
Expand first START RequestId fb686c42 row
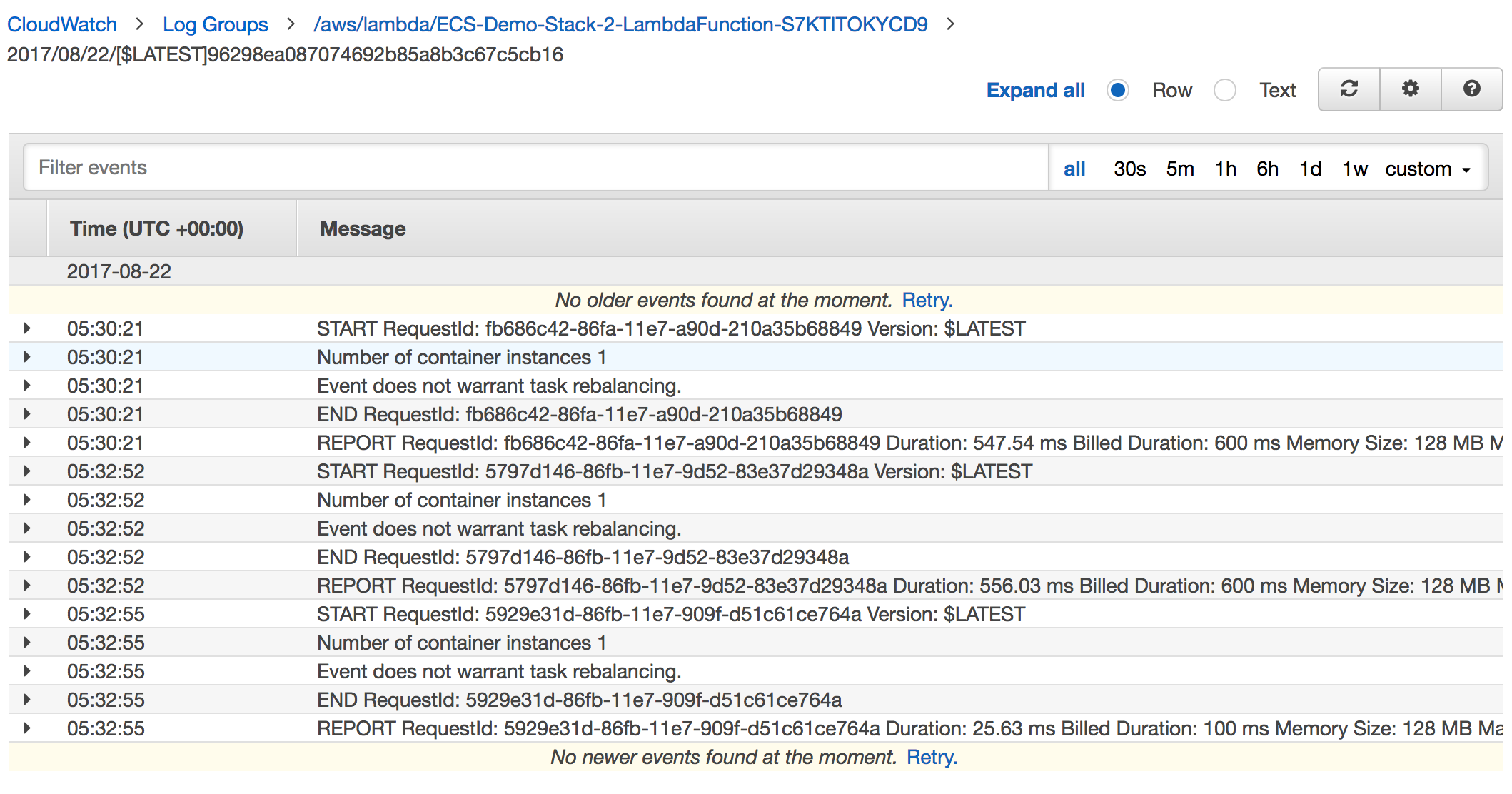pos(27,328)
